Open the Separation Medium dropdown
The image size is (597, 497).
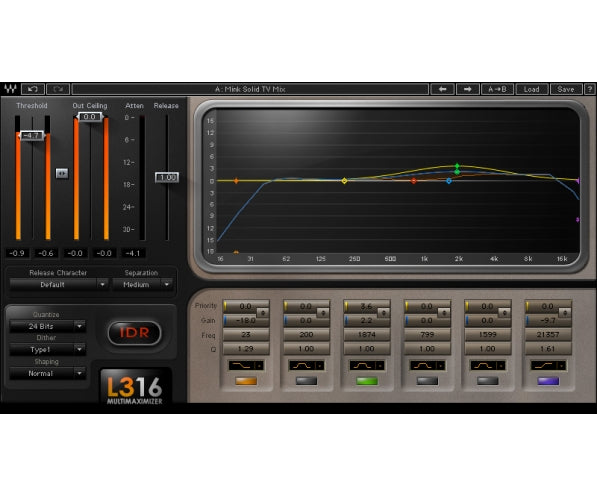(142, 284)
